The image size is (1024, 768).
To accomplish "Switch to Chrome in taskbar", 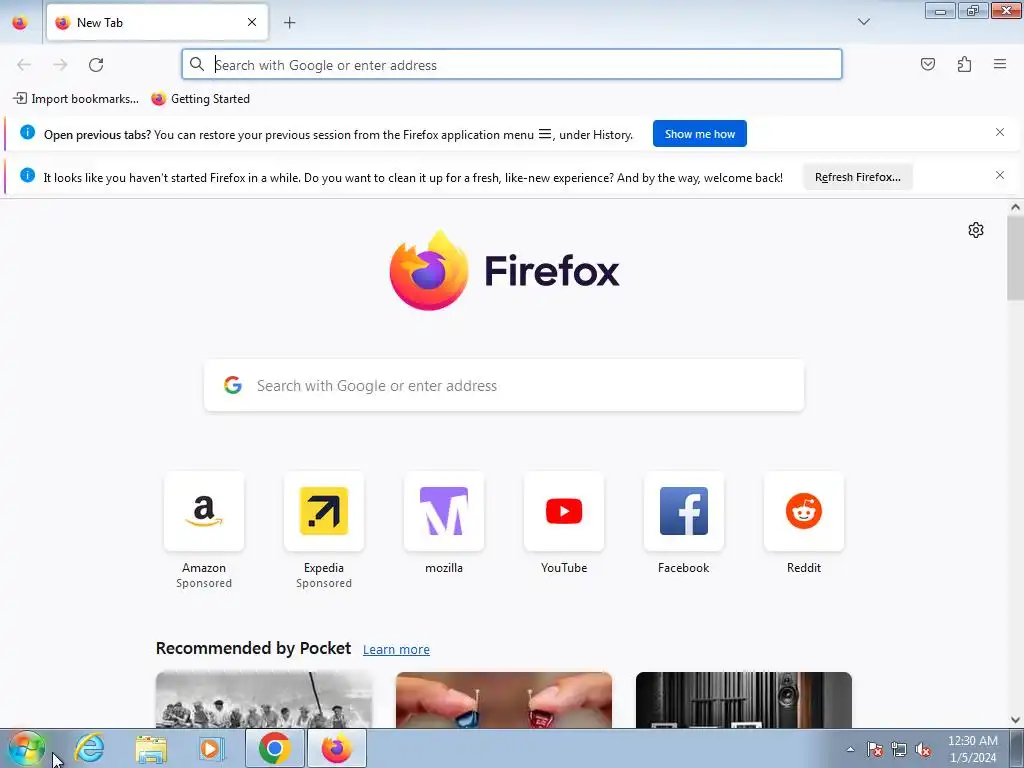I will click(275, 748).
